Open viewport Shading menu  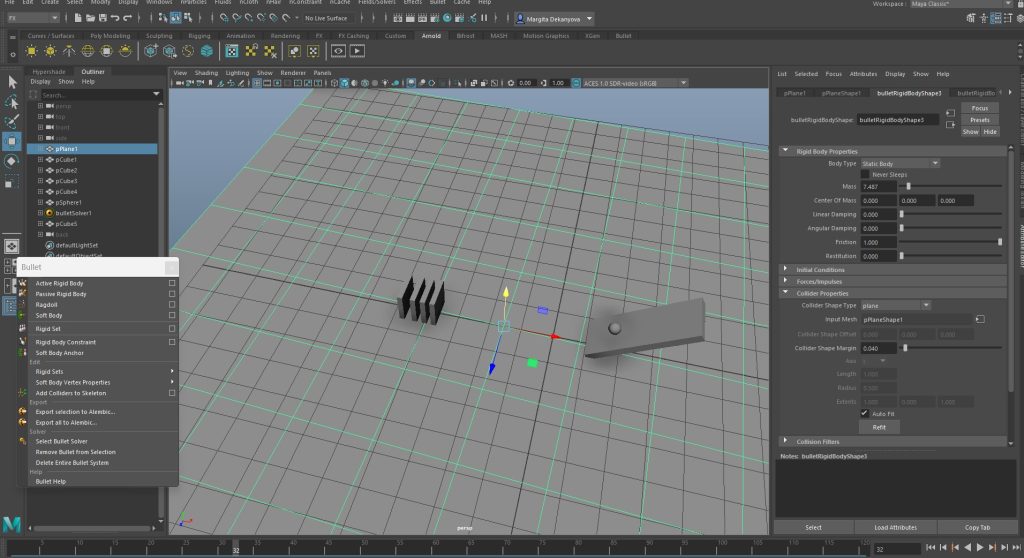pos(206,73)
